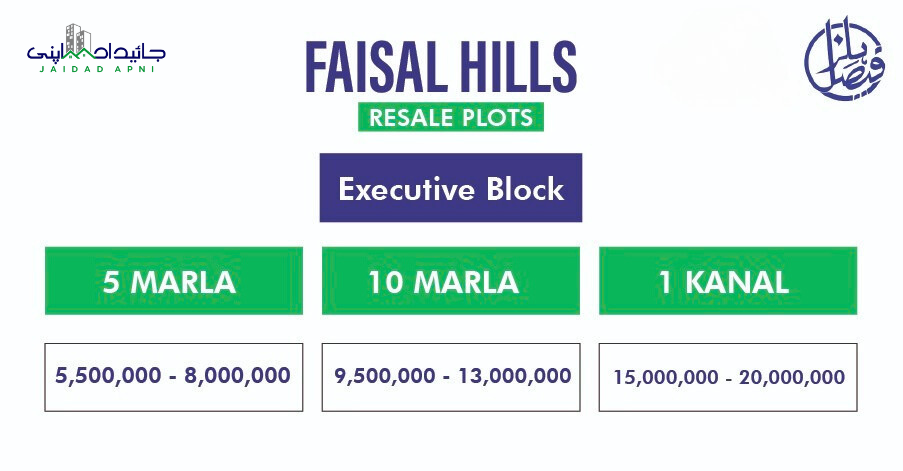
Task: Click the 5 Marla price range box
Action: click(173, 377)
